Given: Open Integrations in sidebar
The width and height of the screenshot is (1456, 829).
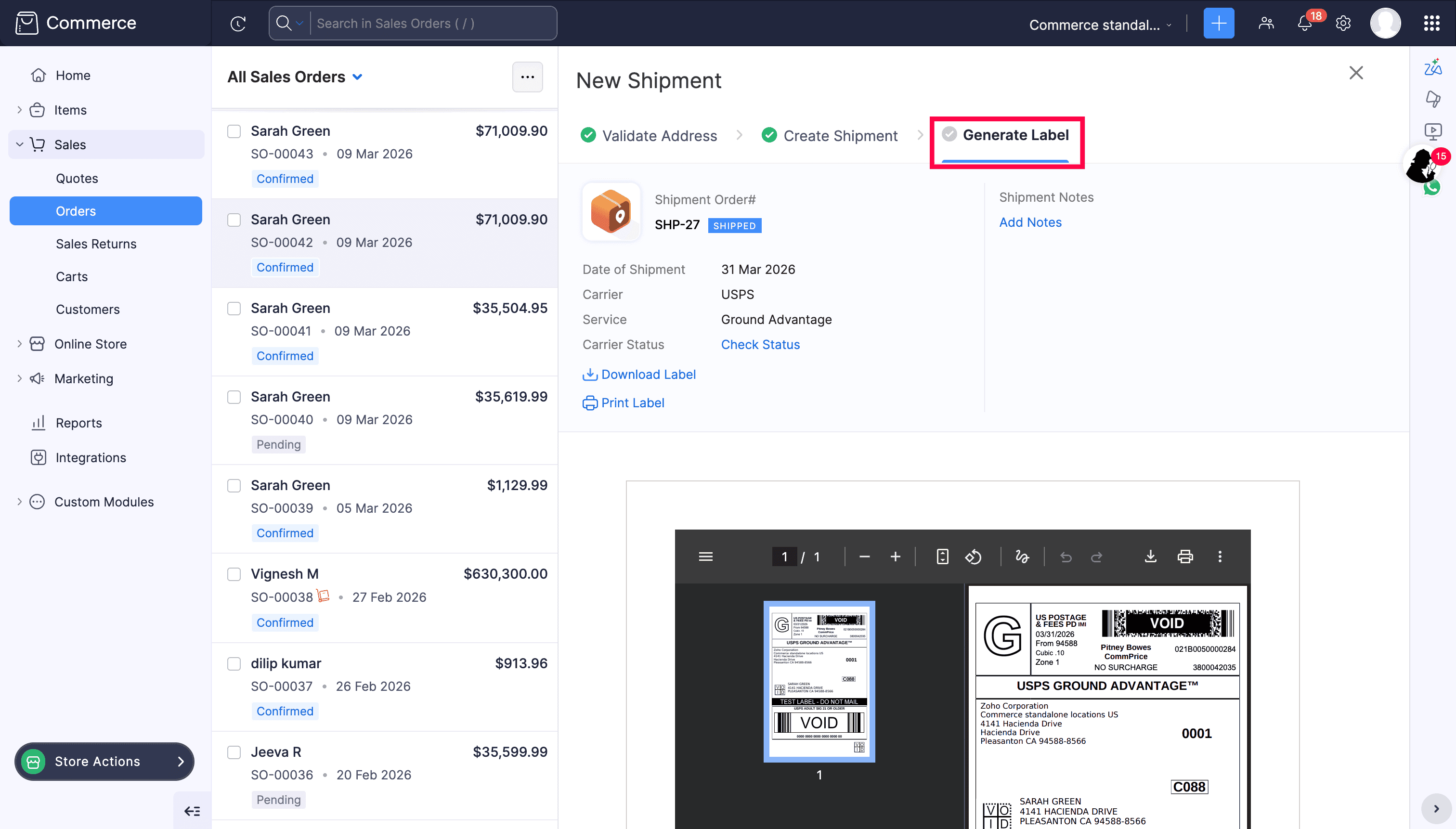Looking at the screenshot, I should click(x=91, y=458).
